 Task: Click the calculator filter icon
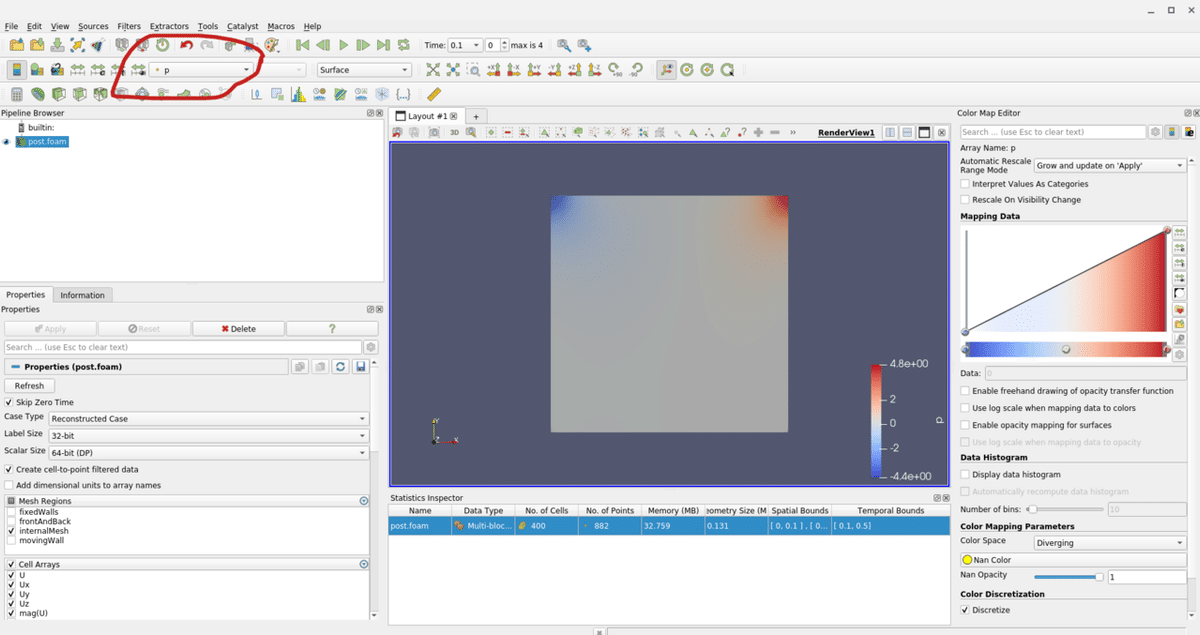16,94
